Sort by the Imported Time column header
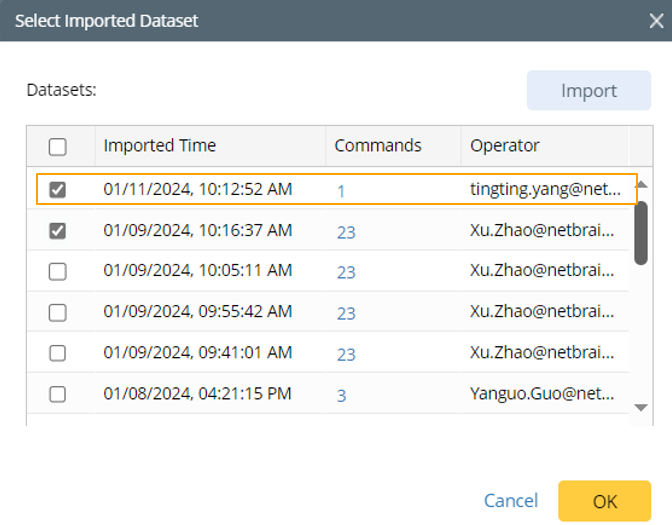 click(160, 146)
